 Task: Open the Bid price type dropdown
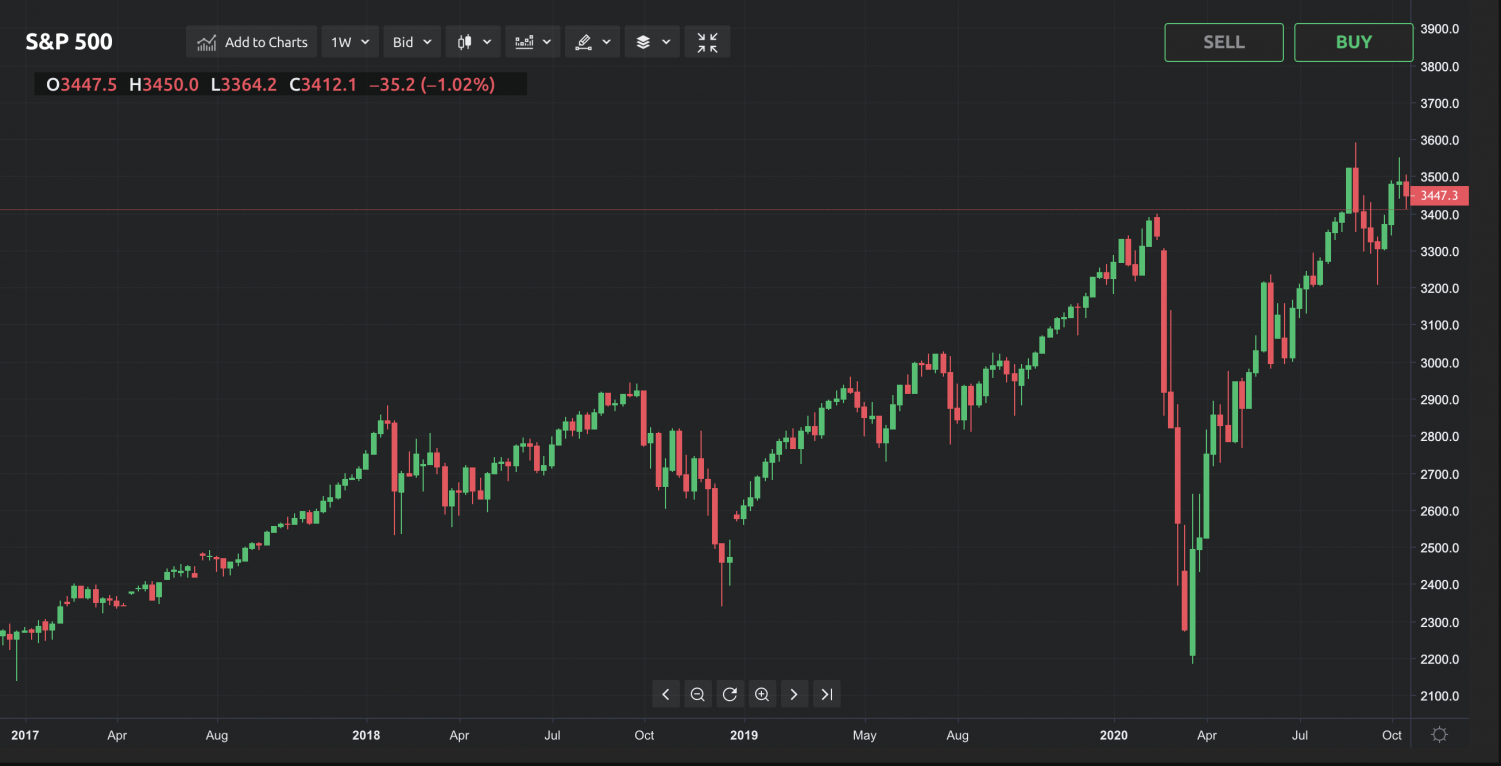click(412, 42)
